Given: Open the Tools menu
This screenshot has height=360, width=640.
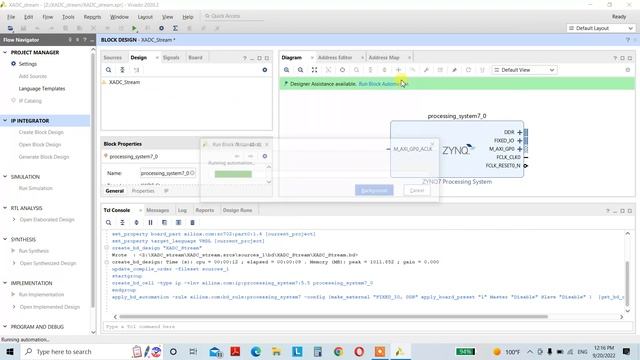Looking at the screenshot, I should (68, 17).
